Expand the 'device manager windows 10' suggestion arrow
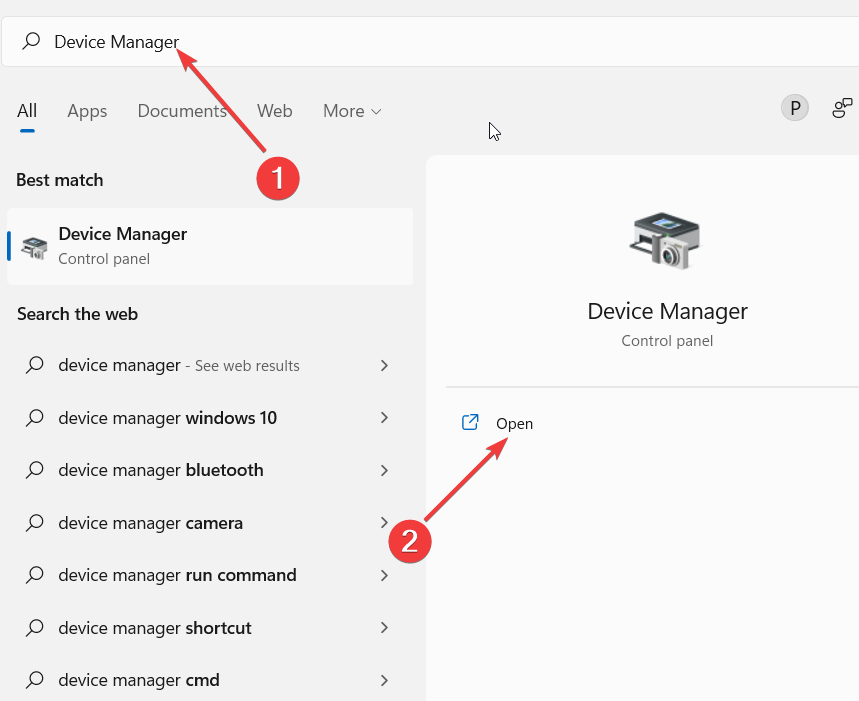The width and height of the screenshot is (859, 701). pyautogui.click(x=384, y=418)
